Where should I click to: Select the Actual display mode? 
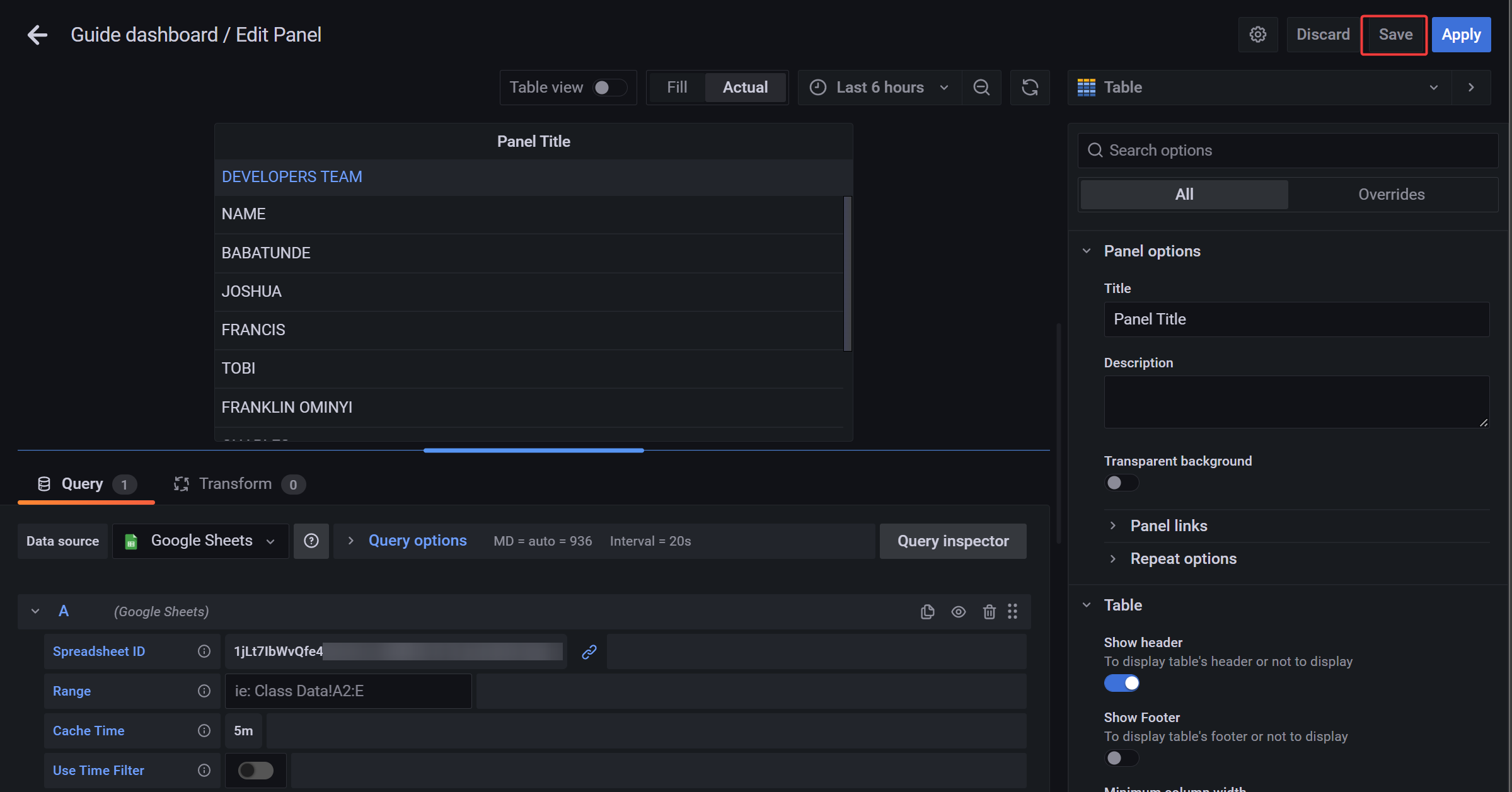[x=745, y=88]
